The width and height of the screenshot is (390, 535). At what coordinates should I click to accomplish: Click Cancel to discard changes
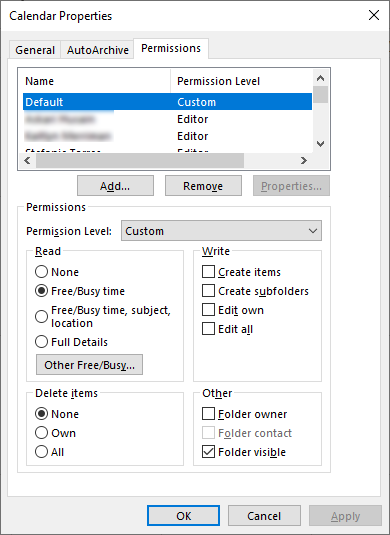[x=264, y=516]
